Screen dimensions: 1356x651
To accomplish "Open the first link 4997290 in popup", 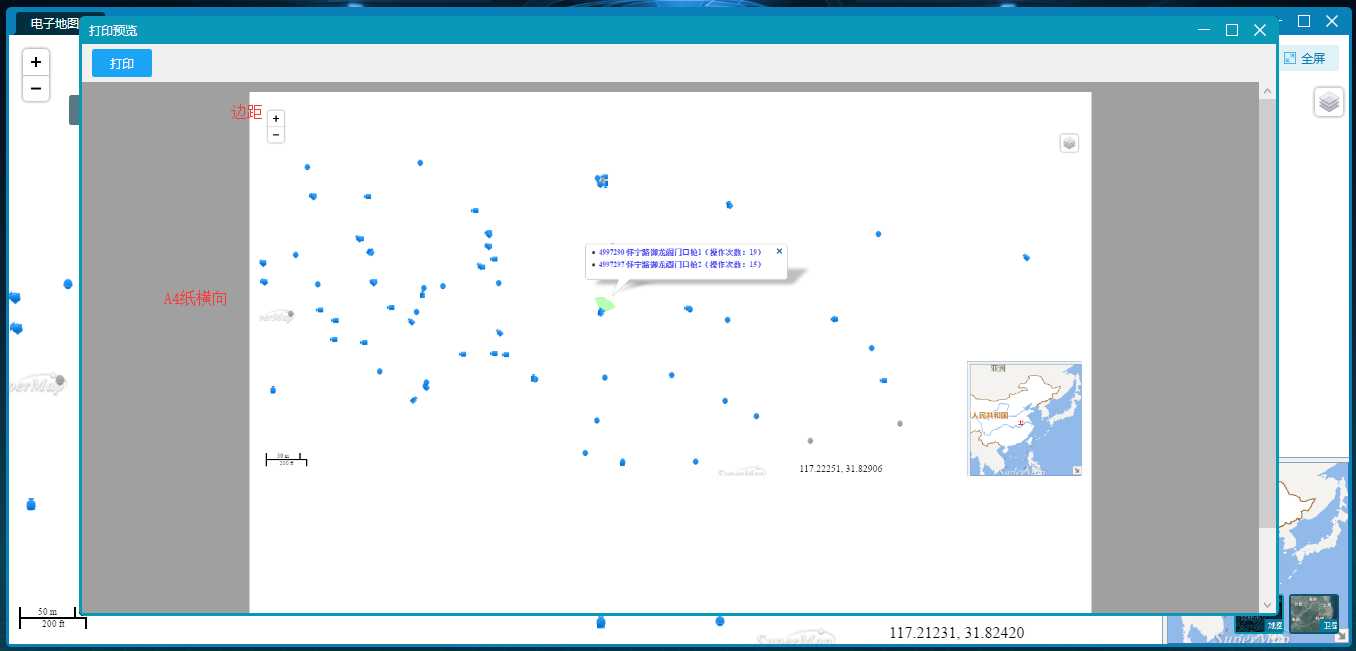I will [679, 252].
